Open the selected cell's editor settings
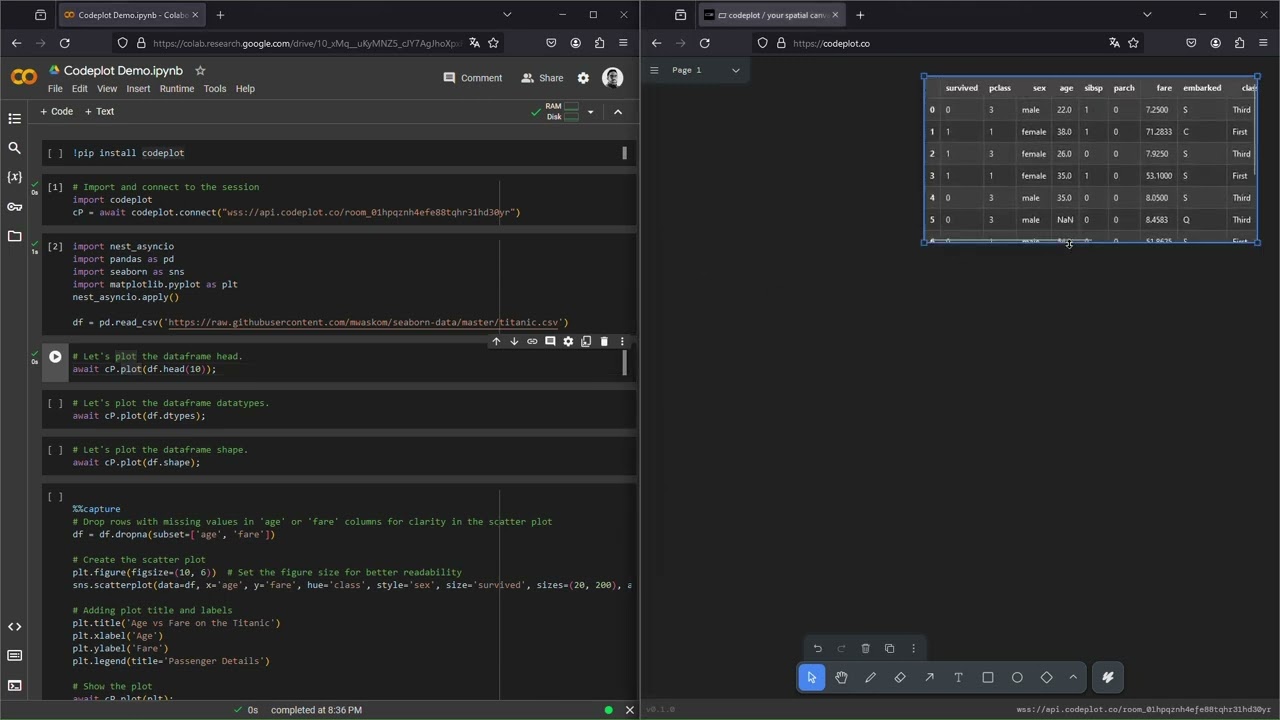Screen dimensions: 1280x720 [568, 341]
